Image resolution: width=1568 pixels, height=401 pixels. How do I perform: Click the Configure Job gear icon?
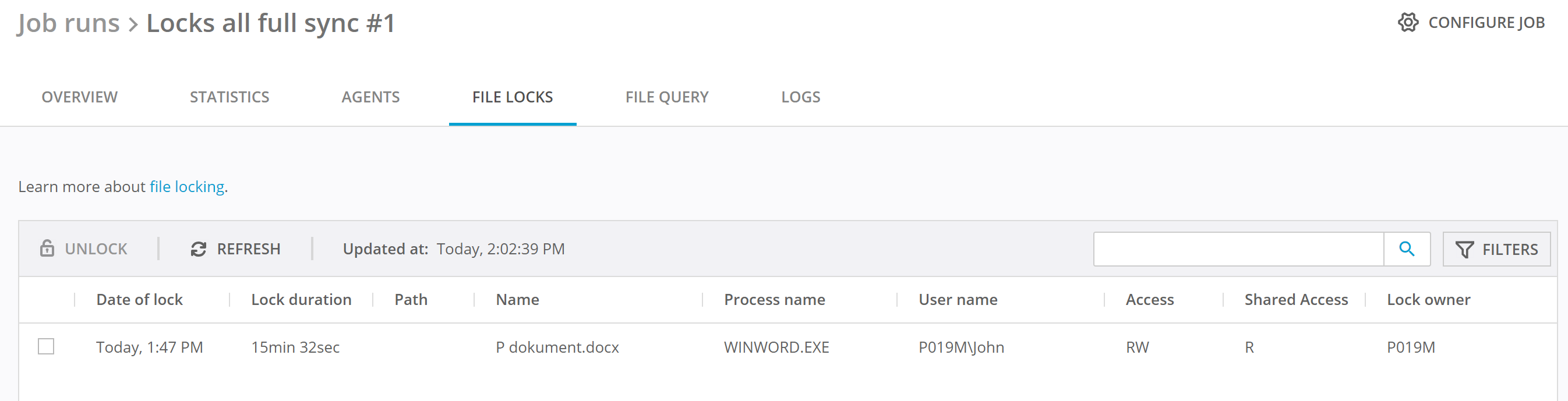(1407, 23)
